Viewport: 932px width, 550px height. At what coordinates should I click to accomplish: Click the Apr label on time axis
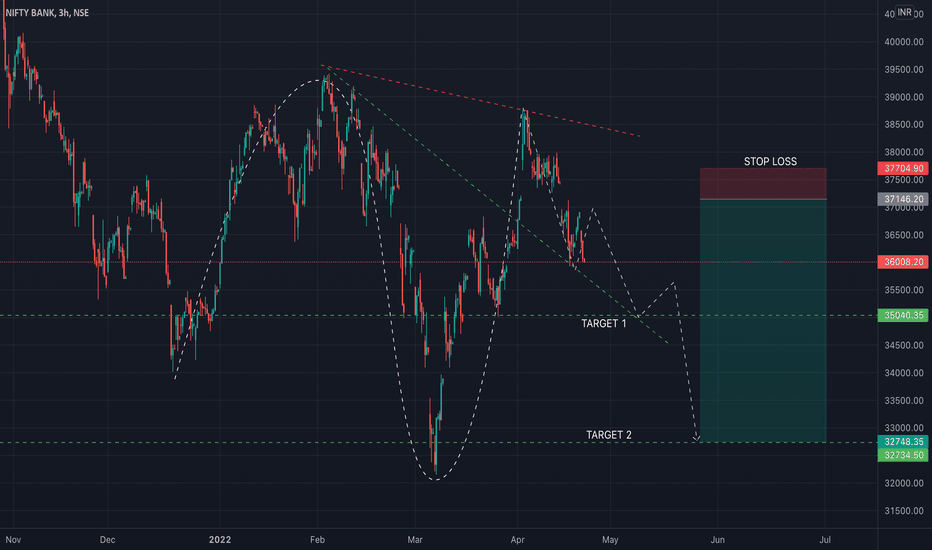click(518, 540)
